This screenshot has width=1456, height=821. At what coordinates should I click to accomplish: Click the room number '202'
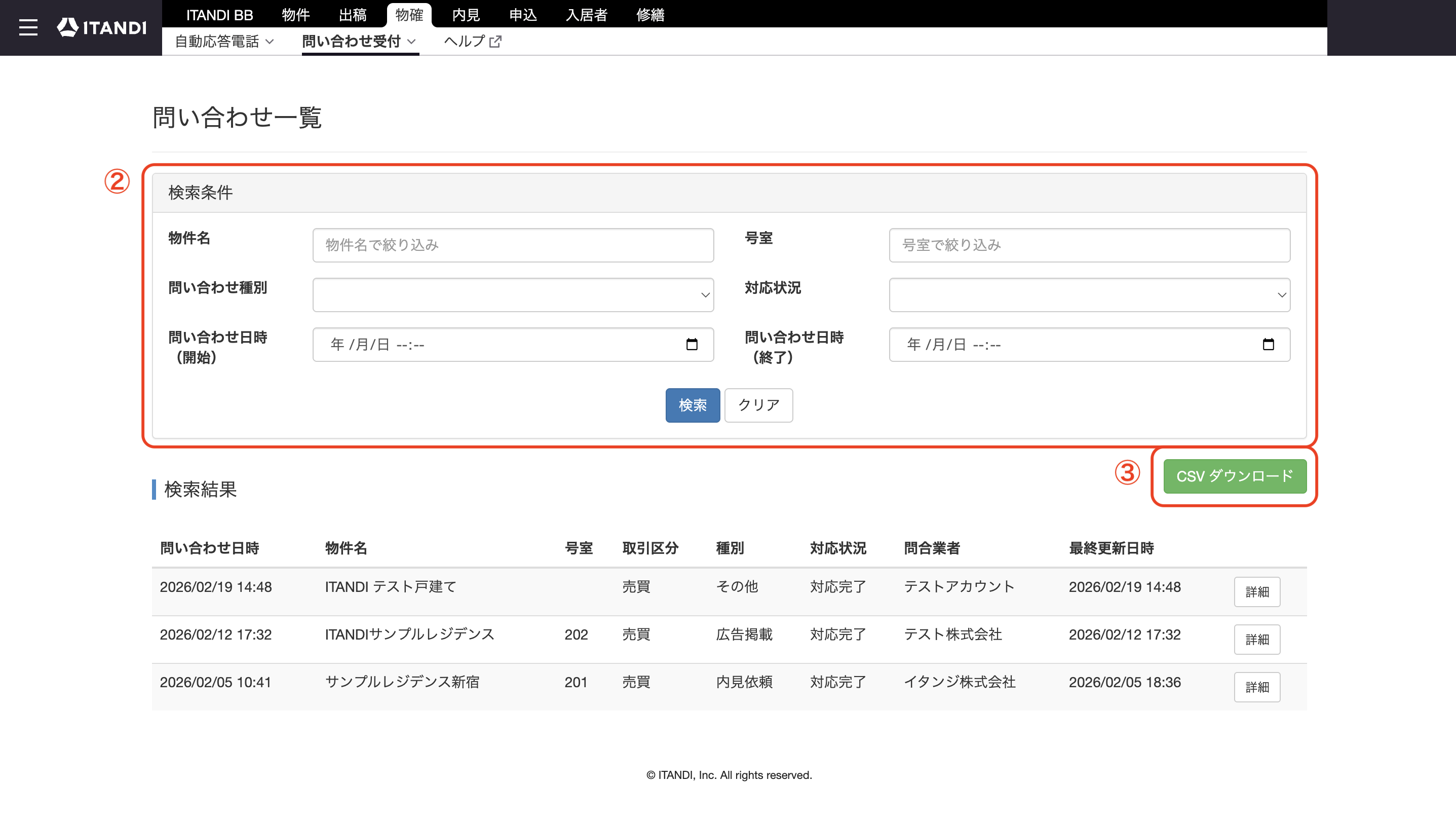(x=576, y=635)
